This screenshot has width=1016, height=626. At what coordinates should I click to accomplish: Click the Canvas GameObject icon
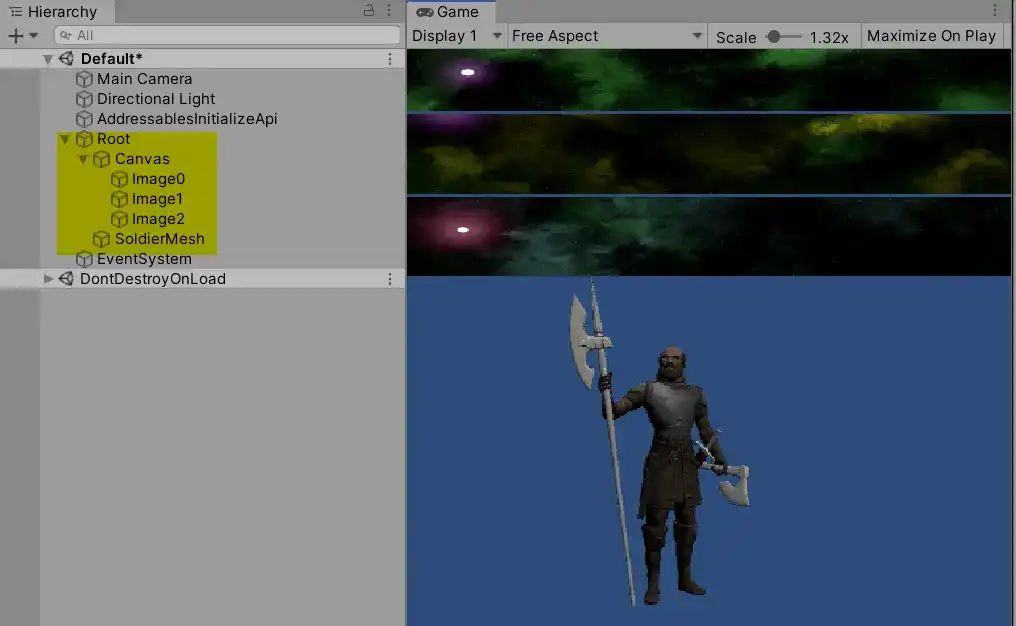pyautogui.click(x=100, y=159)
